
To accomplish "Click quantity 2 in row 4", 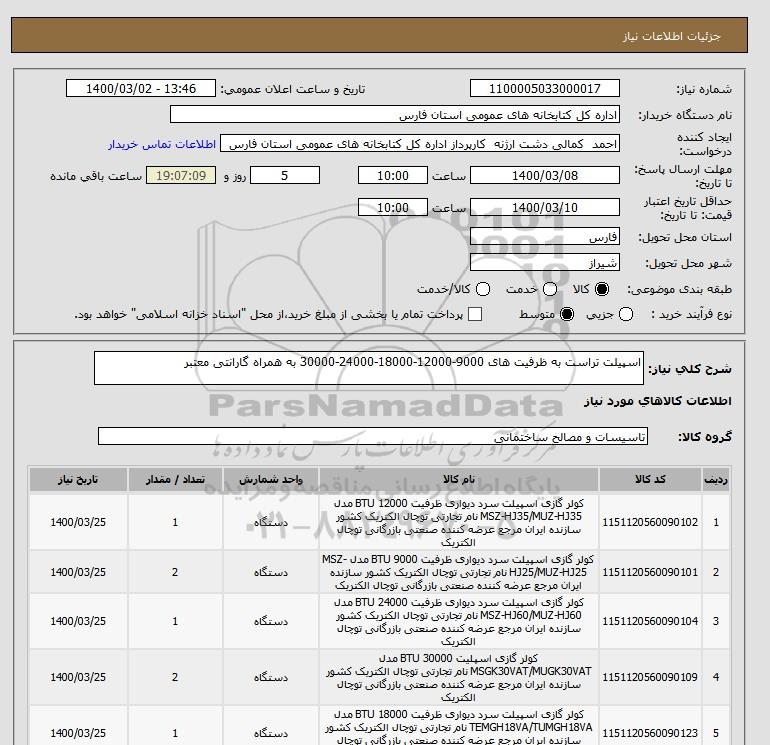I will [175, 678].
